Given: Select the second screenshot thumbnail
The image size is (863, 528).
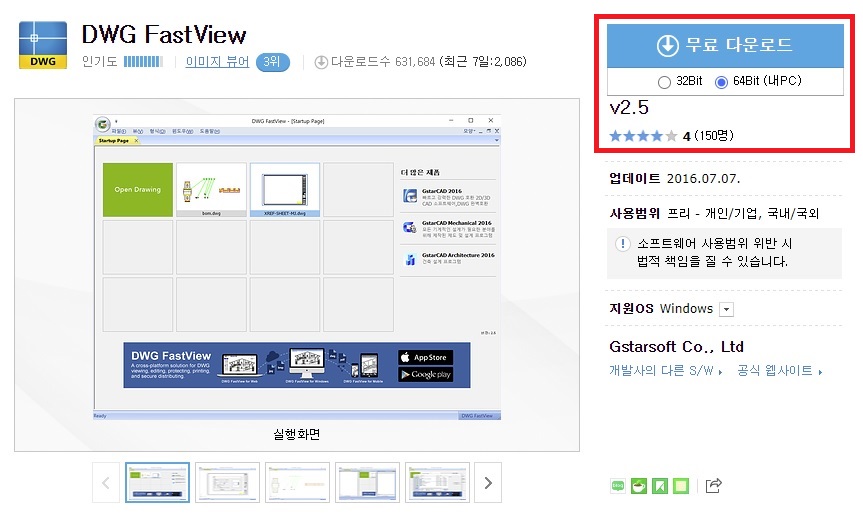Looking at the screenshot, I should tap(227, 482).
